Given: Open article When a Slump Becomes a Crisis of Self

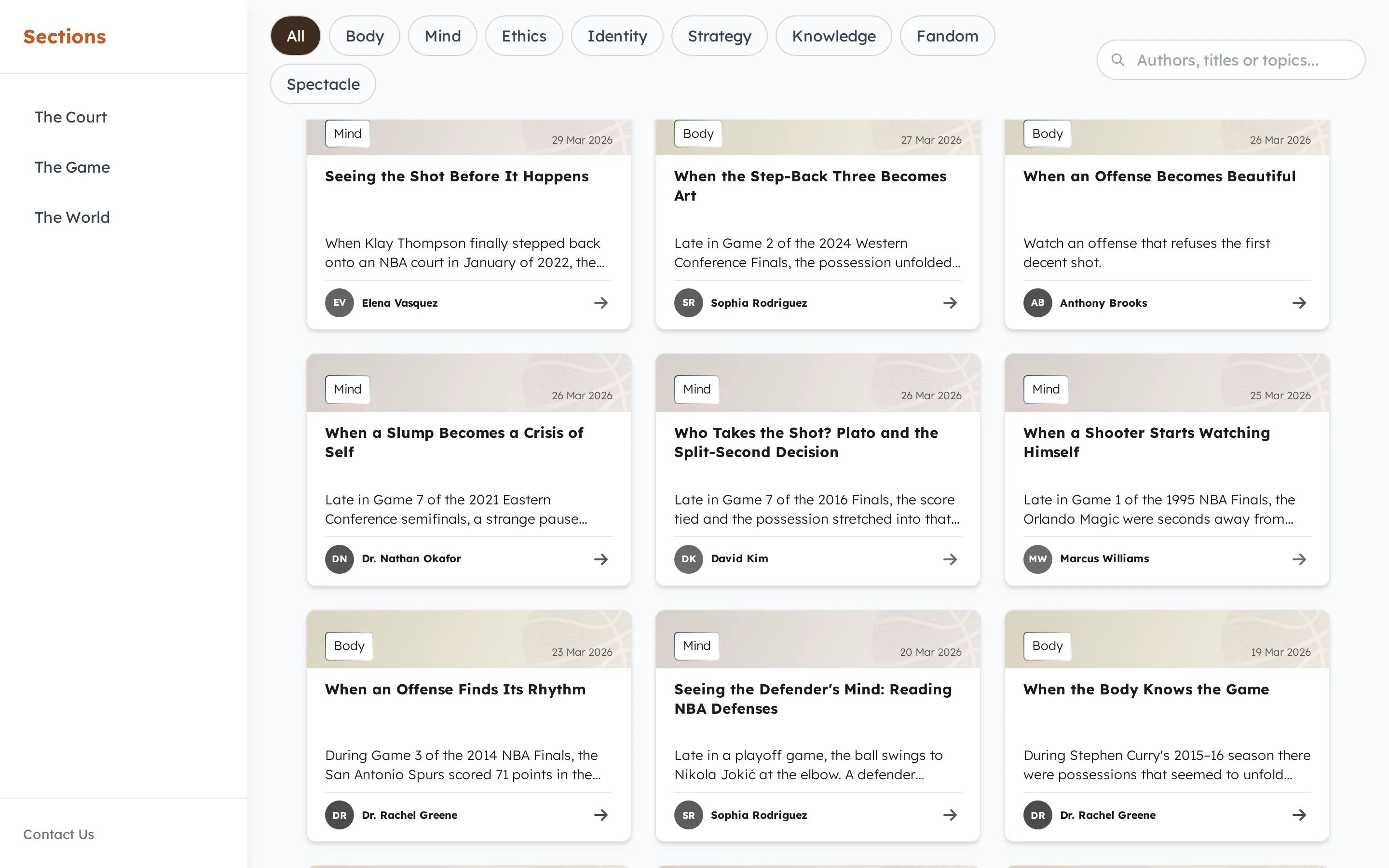Looking at the screenshot, I should (x=454, y=443).
